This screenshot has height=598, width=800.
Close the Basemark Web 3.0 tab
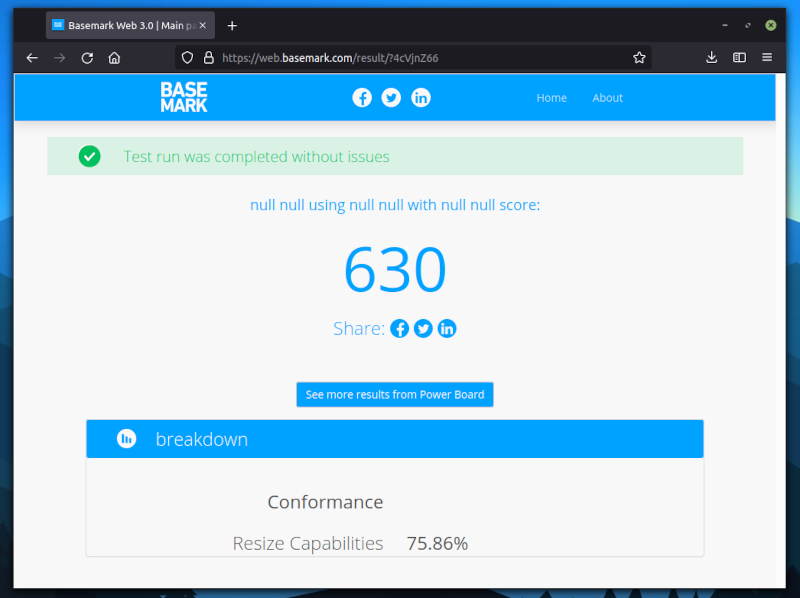(203, 25)
